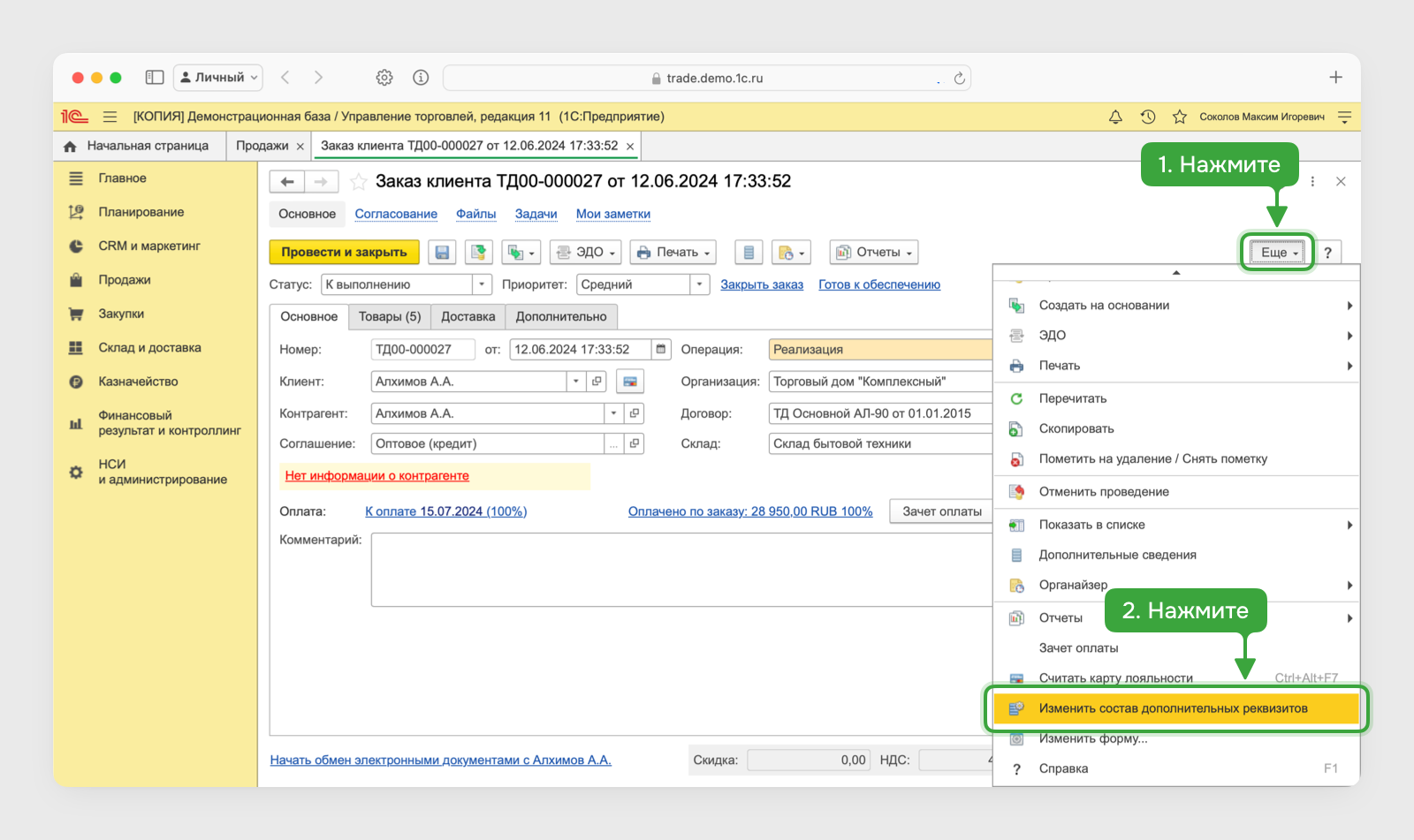The width and height of the screenshot is (1414, 840).
Task: Click into the Комментарий text field
Action: click(681, 570)
